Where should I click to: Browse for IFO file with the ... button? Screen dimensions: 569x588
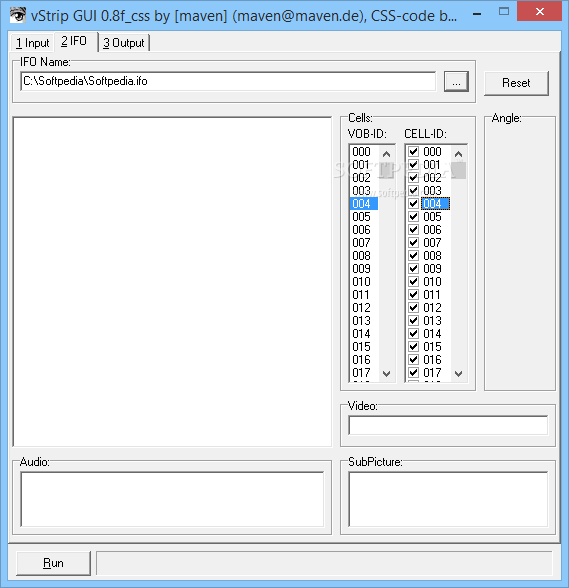tap(456, 81)
